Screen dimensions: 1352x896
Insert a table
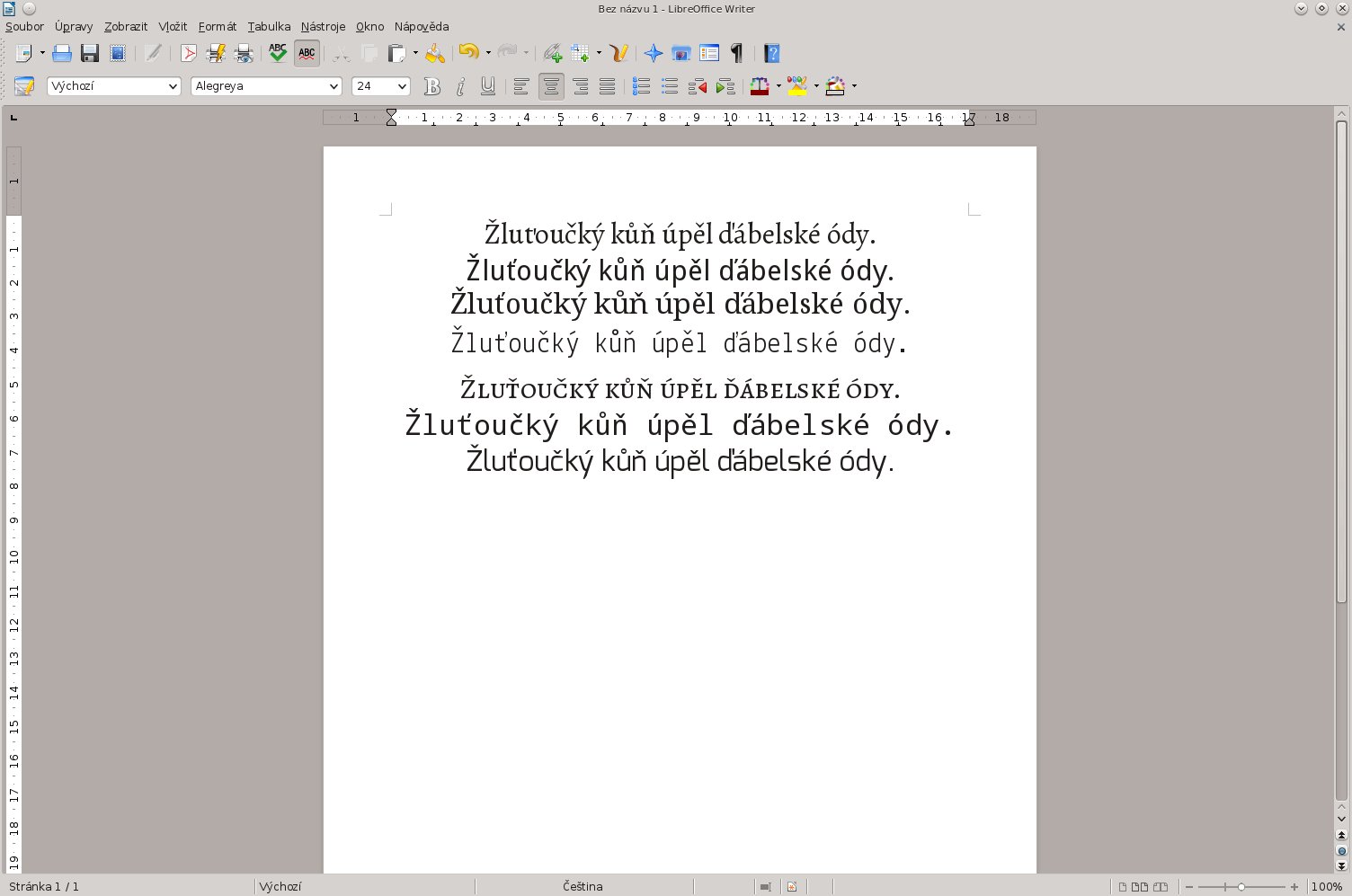coord(581,54)
